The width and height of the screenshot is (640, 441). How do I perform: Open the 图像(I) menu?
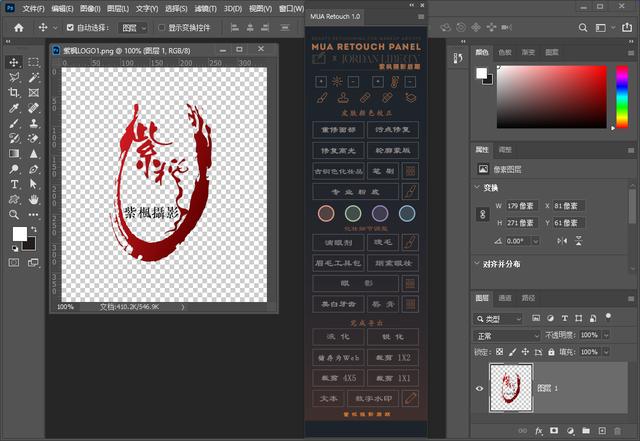point(90,8)
